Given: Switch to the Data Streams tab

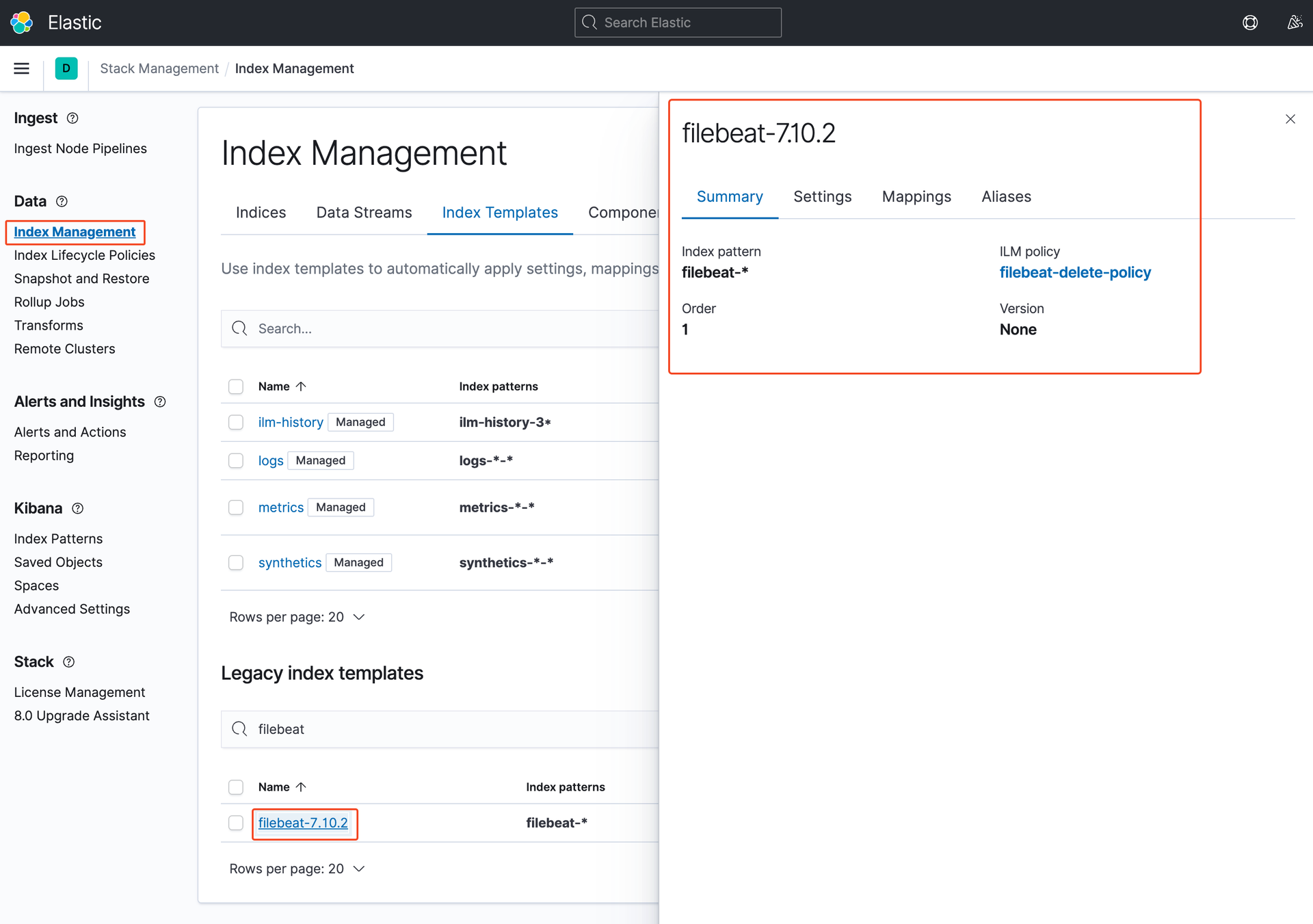Looking at the screenshot, I should (364, 213).
